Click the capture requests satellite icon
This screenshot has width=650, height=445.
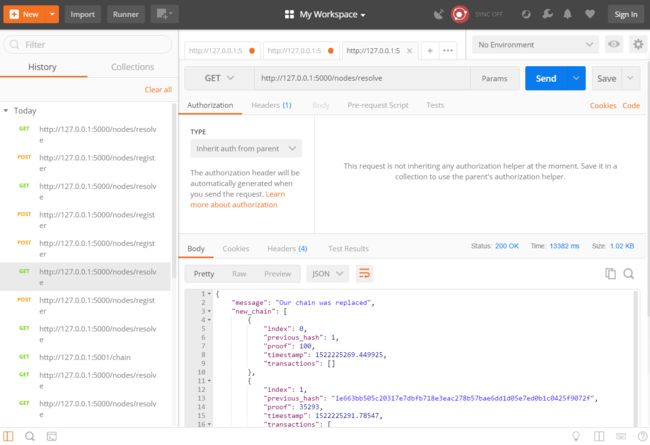[439, 15]
